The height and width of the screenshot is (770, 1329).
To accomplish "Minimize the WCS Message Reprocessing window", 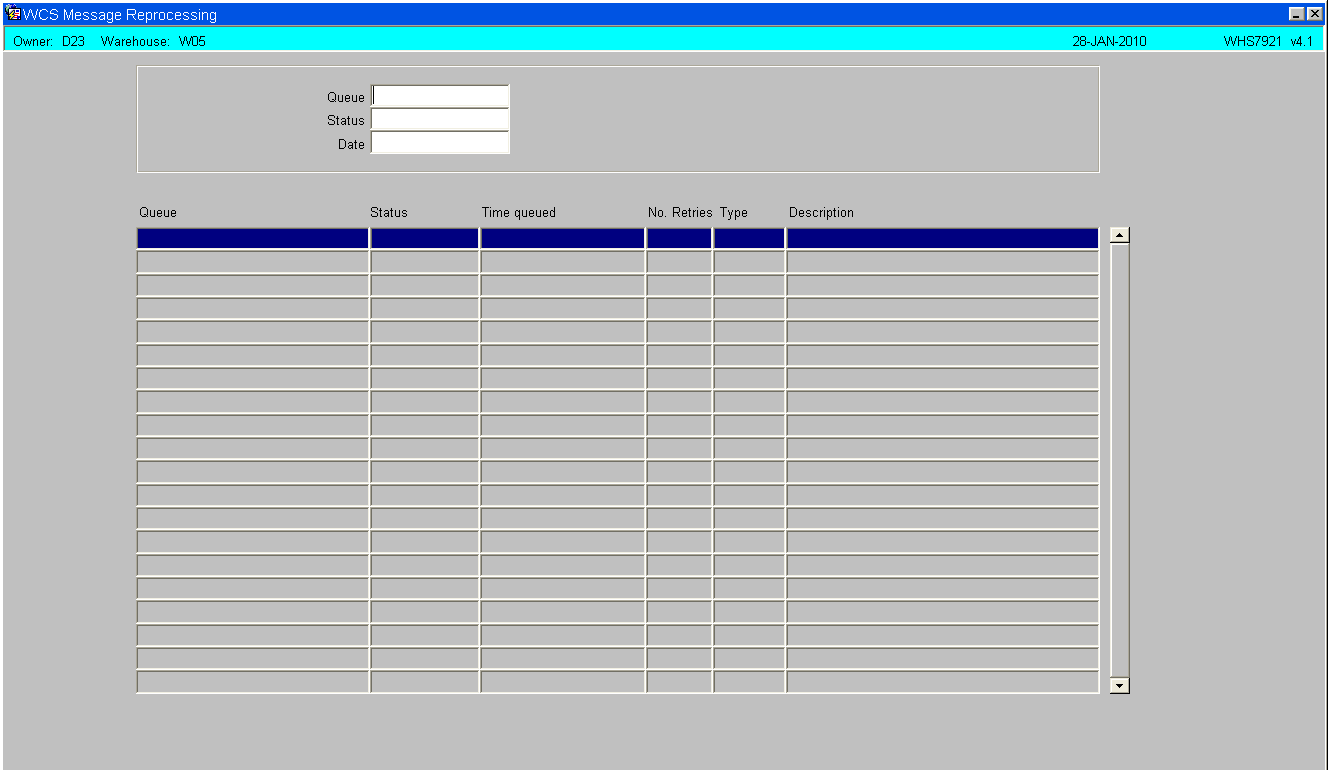I will coord(1297,15).
